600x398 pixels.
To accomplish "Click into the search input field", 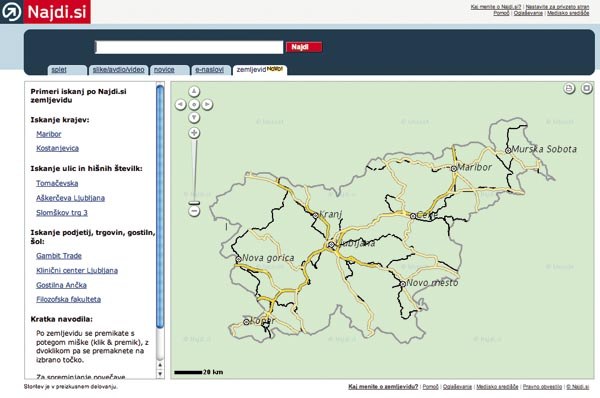I will (189, 47).
